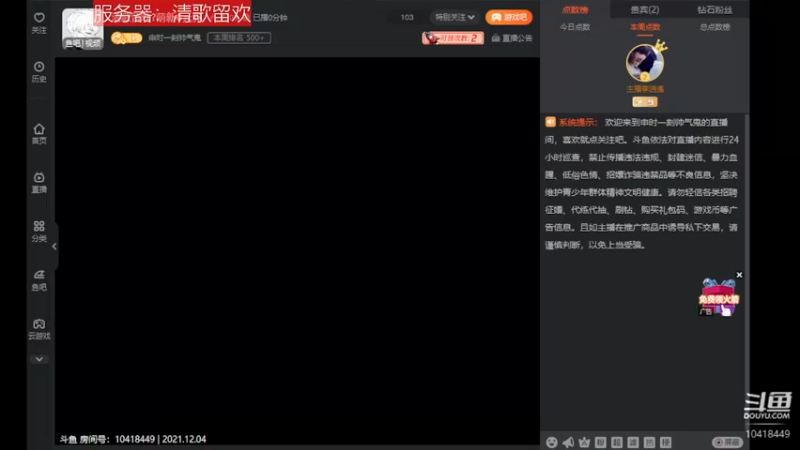The image size is (800, 450).
Task: Toggle the 屏蔽 block switch in chat bar
Action: pyautogui.click(x=727, y=442)
